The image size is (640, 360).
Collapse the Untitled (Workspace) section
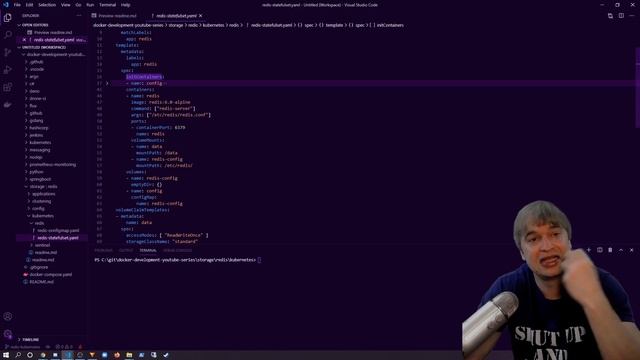pos(44,47)
